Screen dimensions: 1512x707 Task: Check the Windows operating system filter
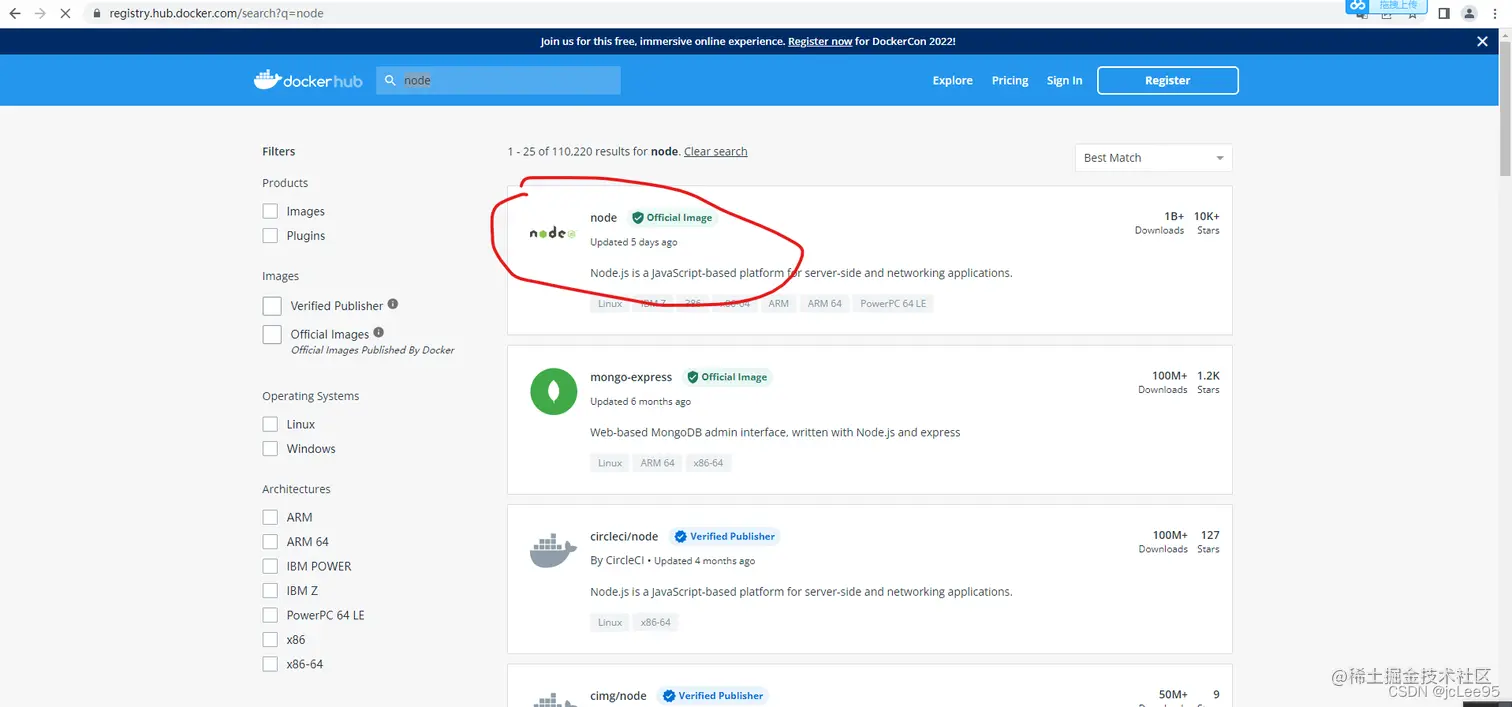[270, 448]
